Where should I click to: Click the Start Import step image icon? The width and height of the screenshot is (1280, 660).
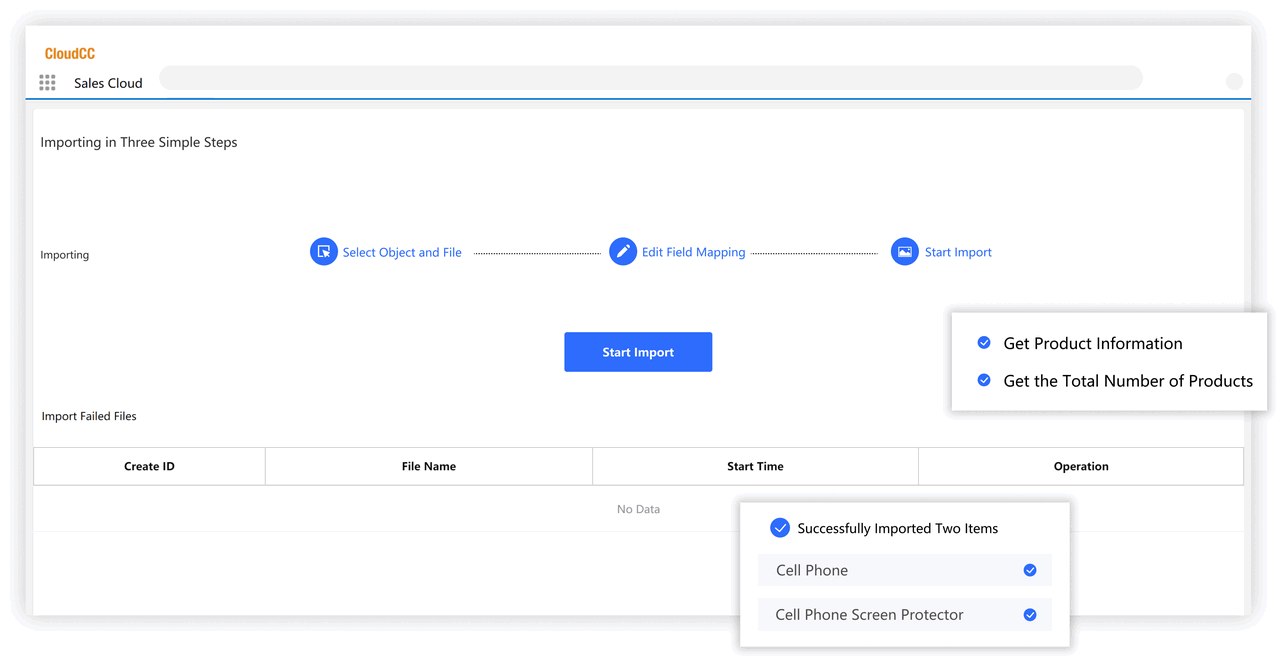[904, 252]
